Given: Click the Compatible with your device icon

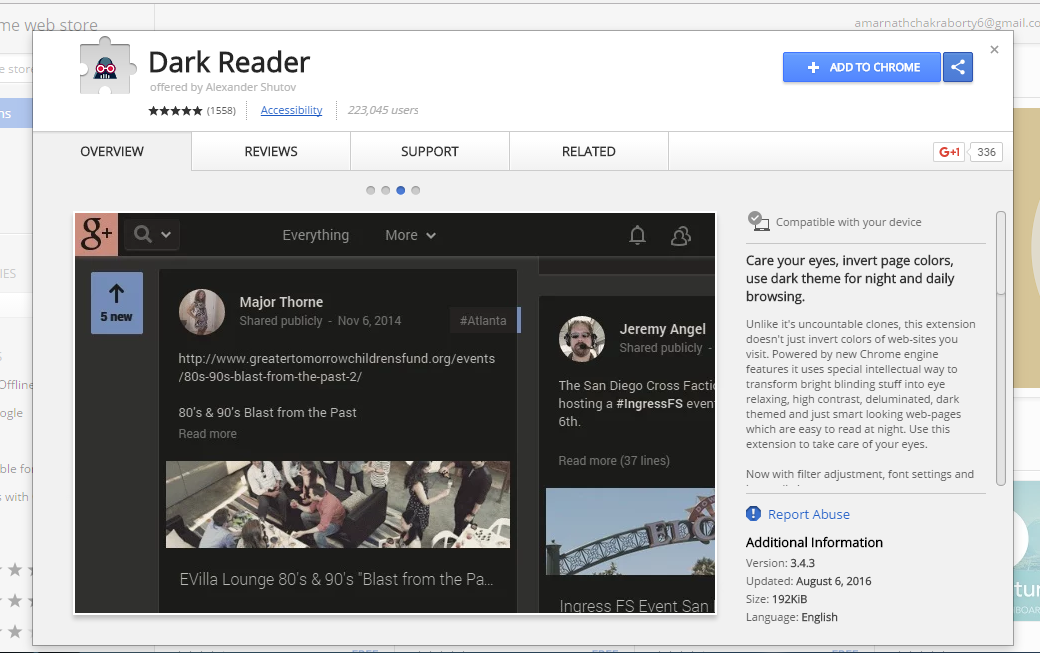Looking at the screenshot, I should pos(758,221).
